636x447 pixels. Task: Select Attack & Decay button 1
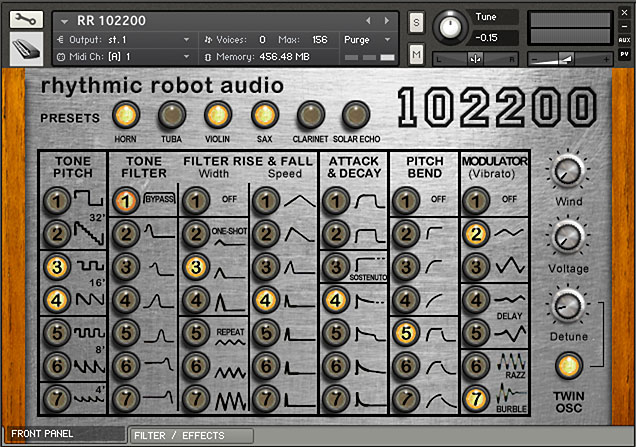pyautogui.click(x=336, y=201)
